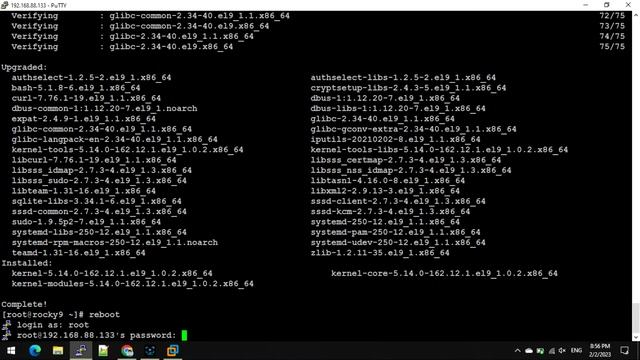This screenshot has height=360, width=640.
Task: Open the clock showing 8:56 PM
Action: click(600, 351)
